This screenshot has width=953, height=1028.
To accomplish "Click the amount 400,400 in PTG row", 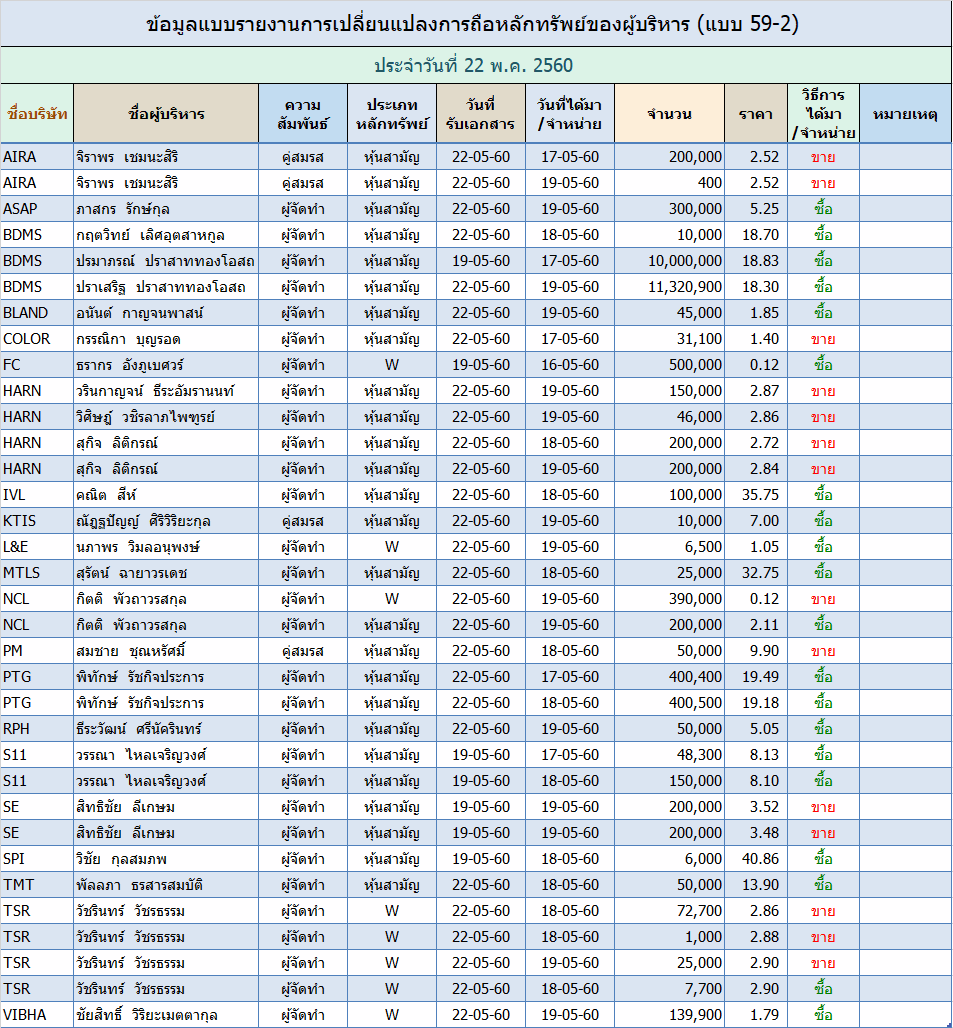I will (x=695, y=677).
